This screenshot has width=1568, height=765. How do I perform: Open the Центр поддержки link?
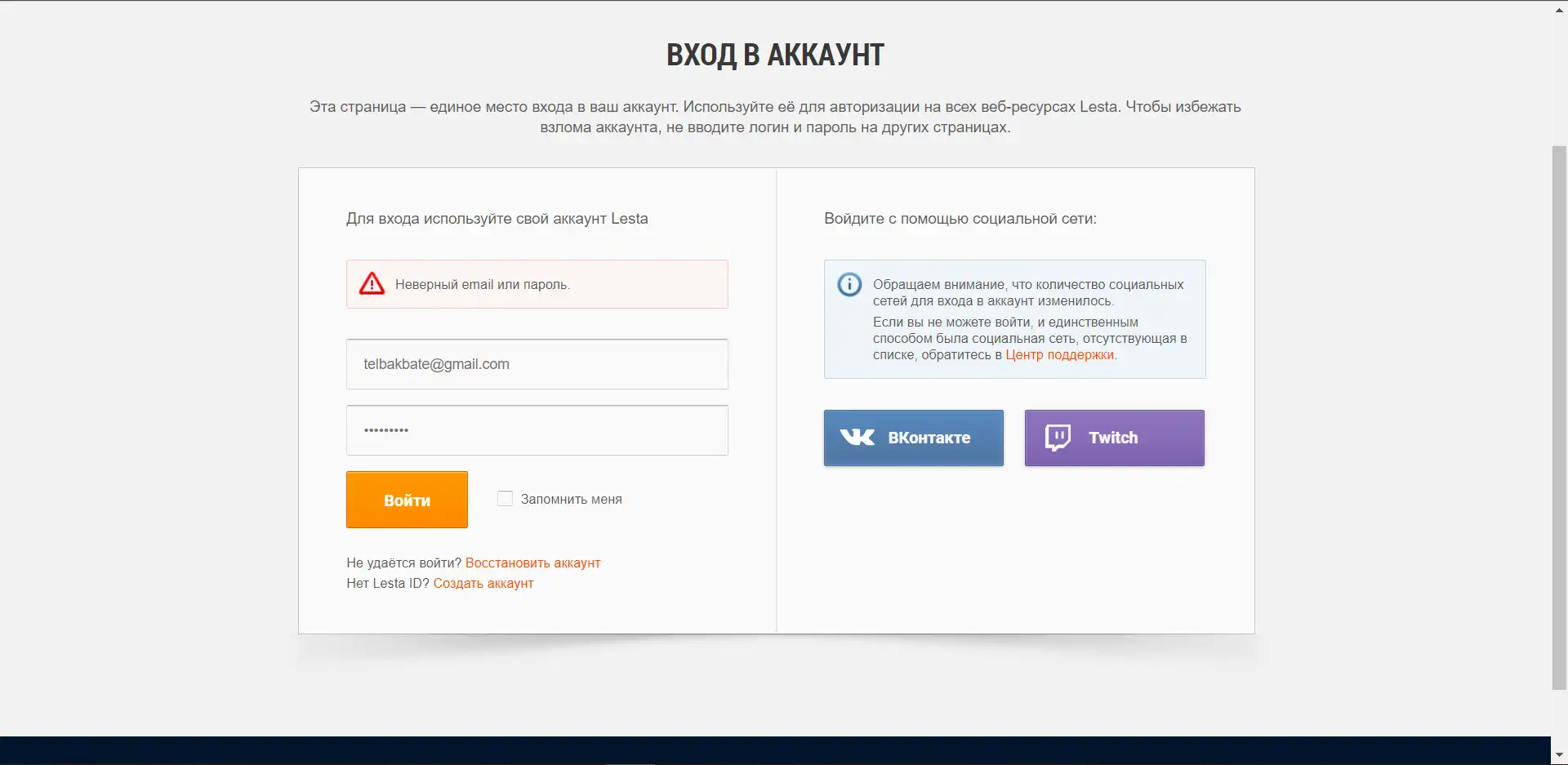click(1059, 354)
